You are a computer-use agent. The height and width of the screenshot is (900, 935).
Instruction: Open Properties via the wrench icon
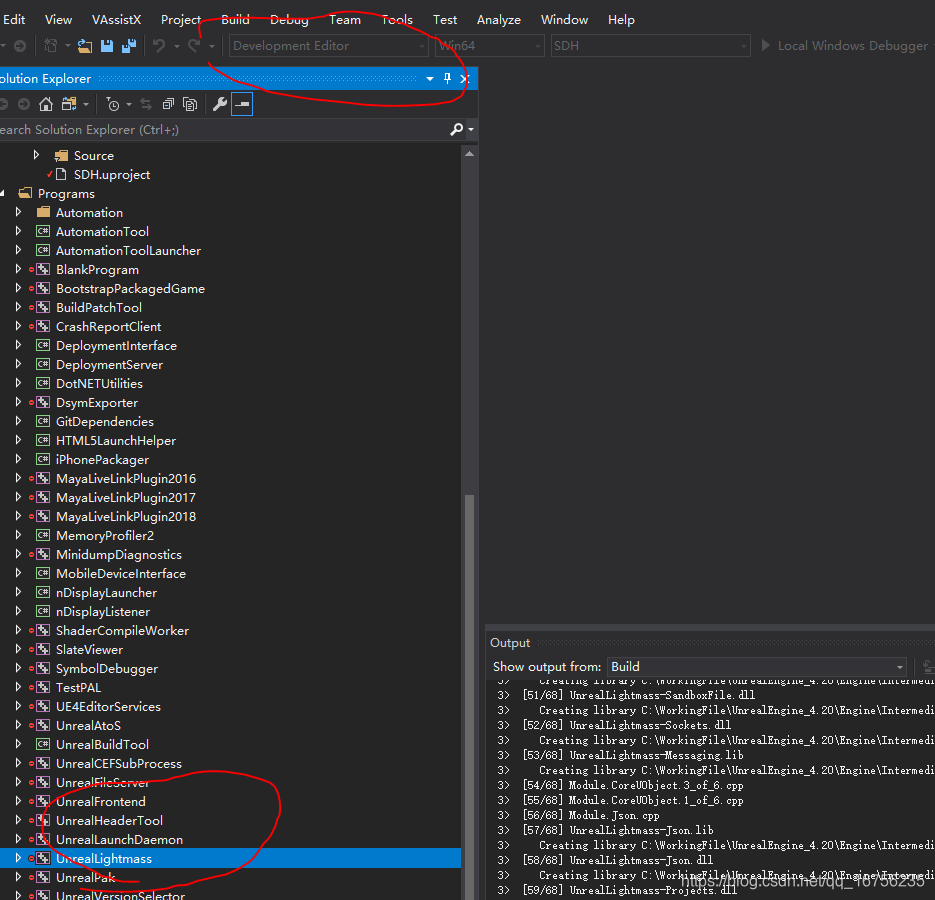click(x=219, y=104)
